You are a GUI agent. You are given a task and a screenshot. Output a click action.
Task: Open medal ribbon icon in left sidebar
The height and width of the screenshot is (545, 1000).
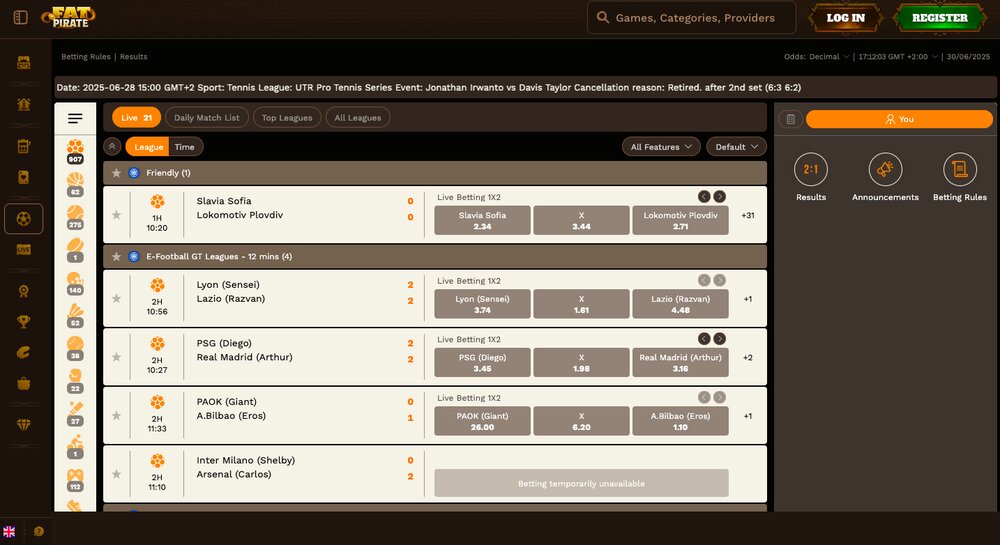[24, 291]
